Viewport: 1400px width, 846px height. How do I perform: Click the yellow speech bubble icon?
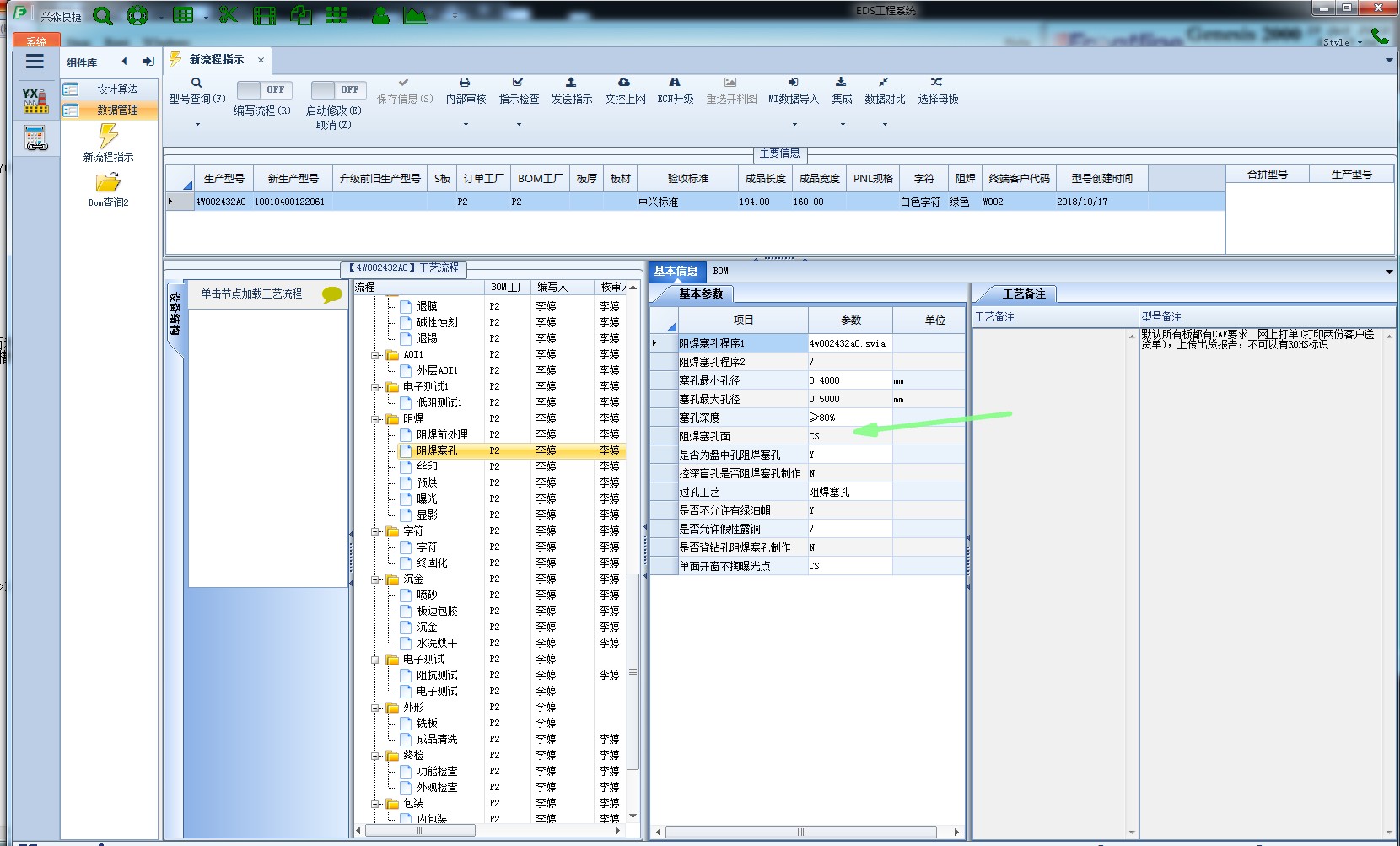tap(332, 294)
